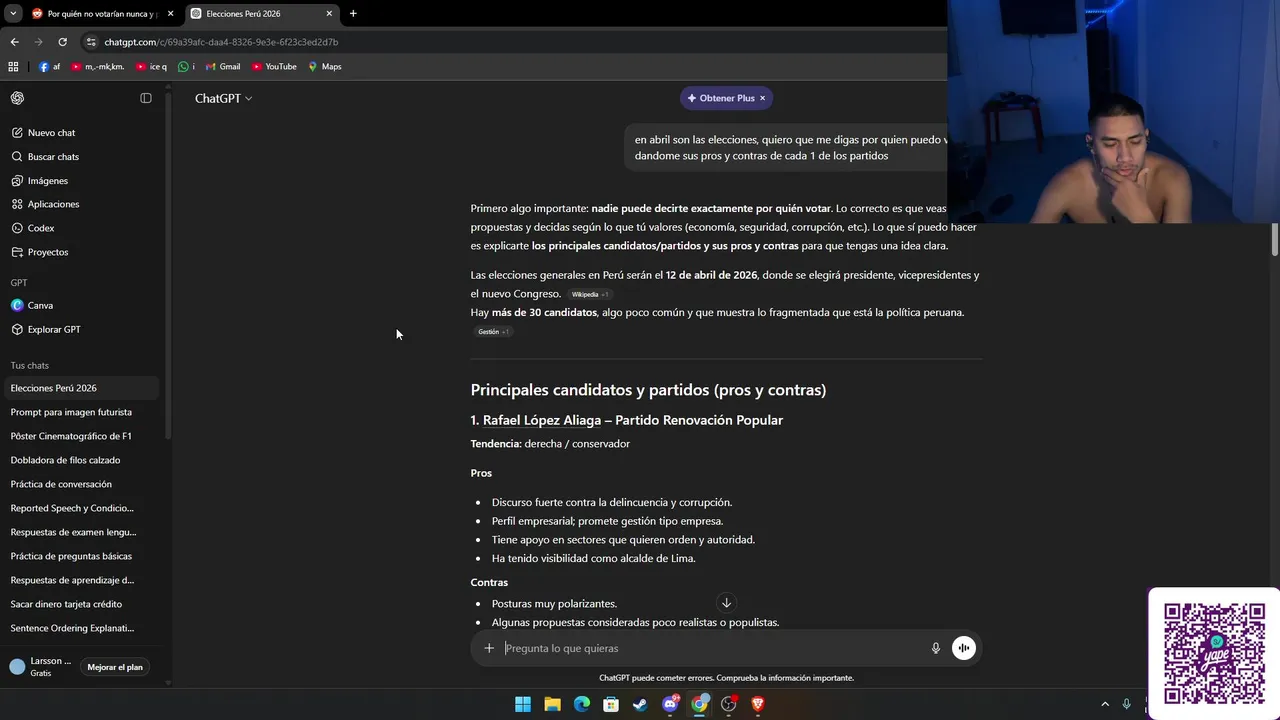
Task: Expand the system tray hidden icons chevron
Action: click(1105, 704)
